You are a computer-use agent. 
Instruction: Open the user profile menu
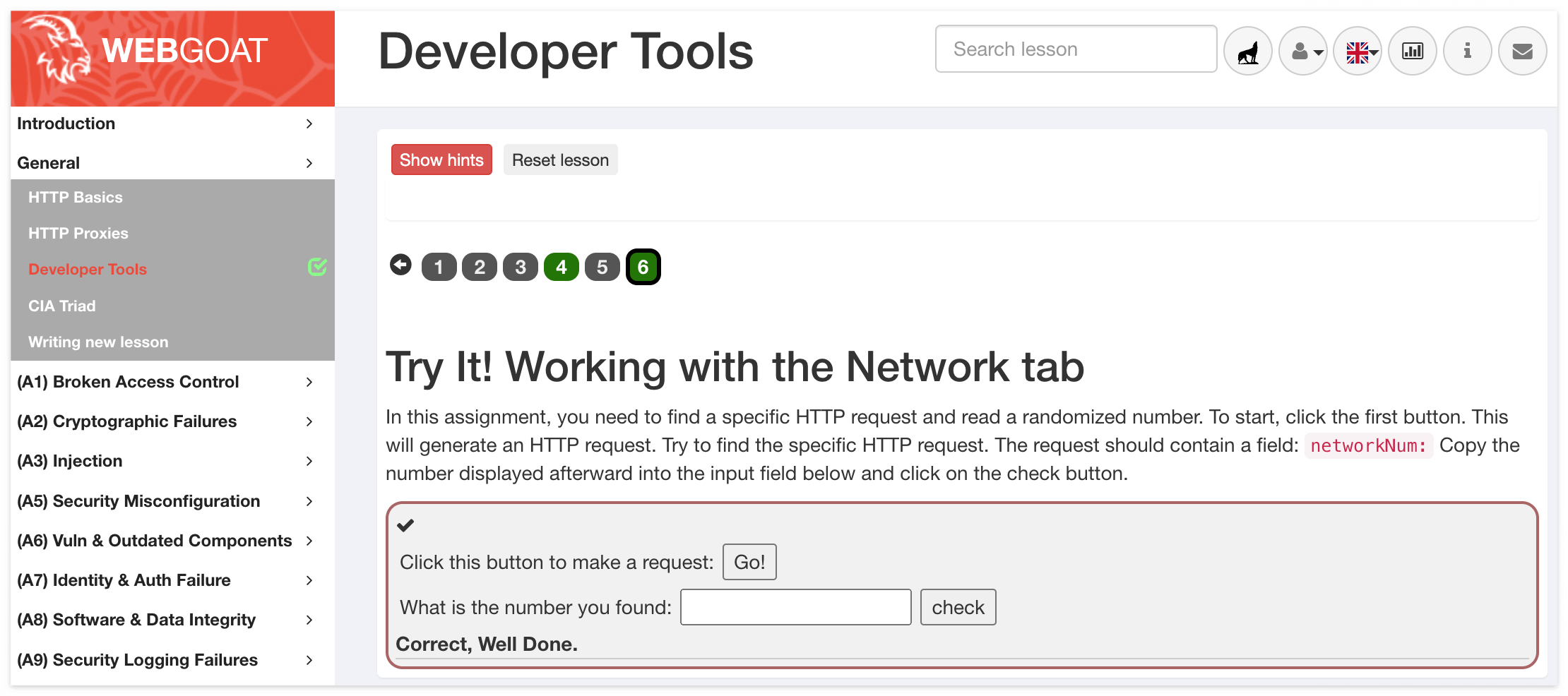(x=1303, y=51)
